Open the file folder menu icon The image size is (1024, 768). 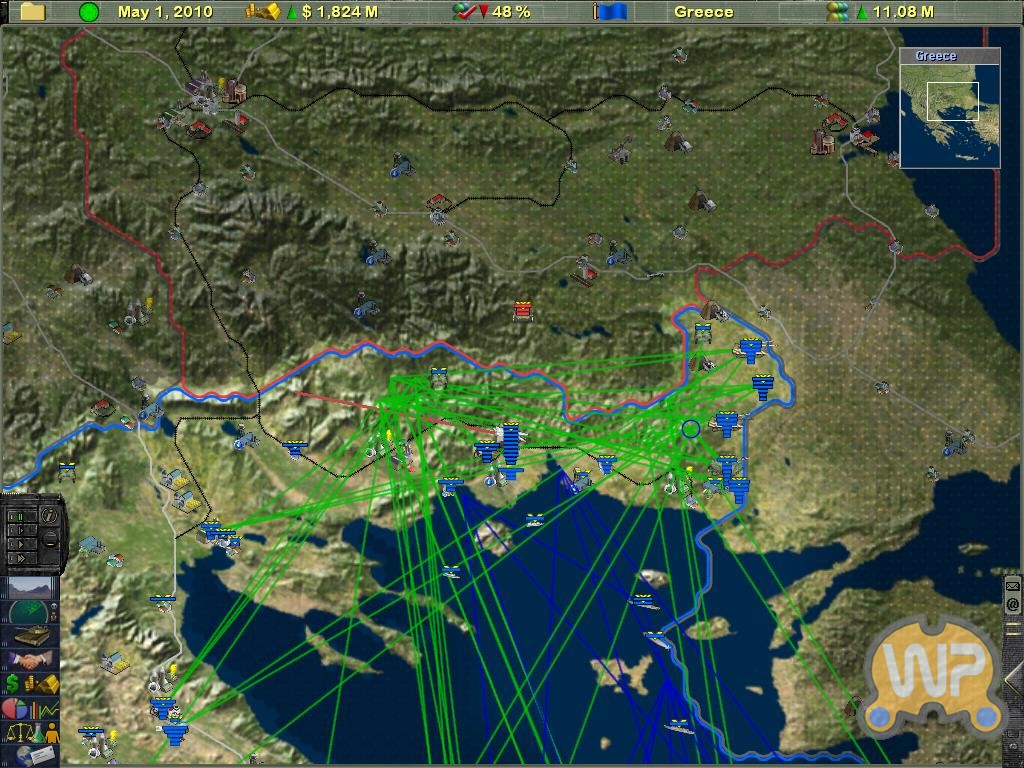[x=33, y=12]
